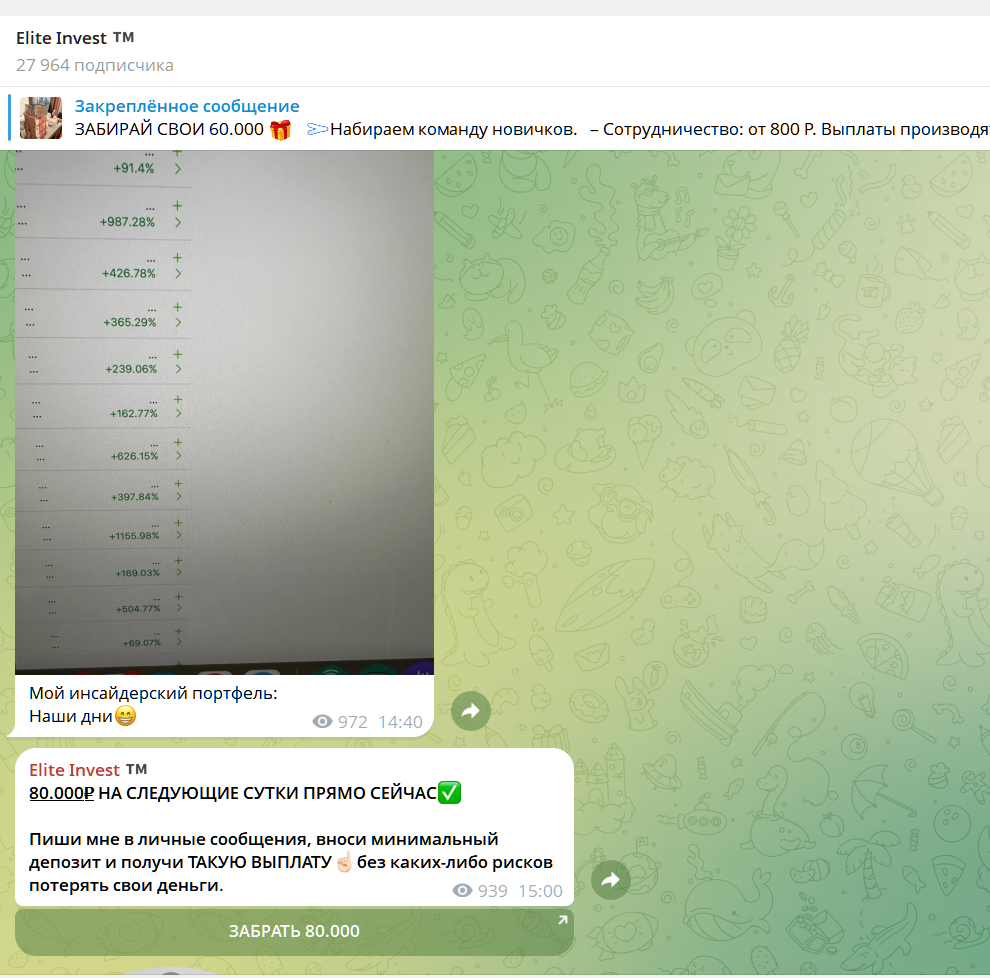Click the +426.78% value in photo
This screenshot has width=990, height=978.
(x=129, y=273)
